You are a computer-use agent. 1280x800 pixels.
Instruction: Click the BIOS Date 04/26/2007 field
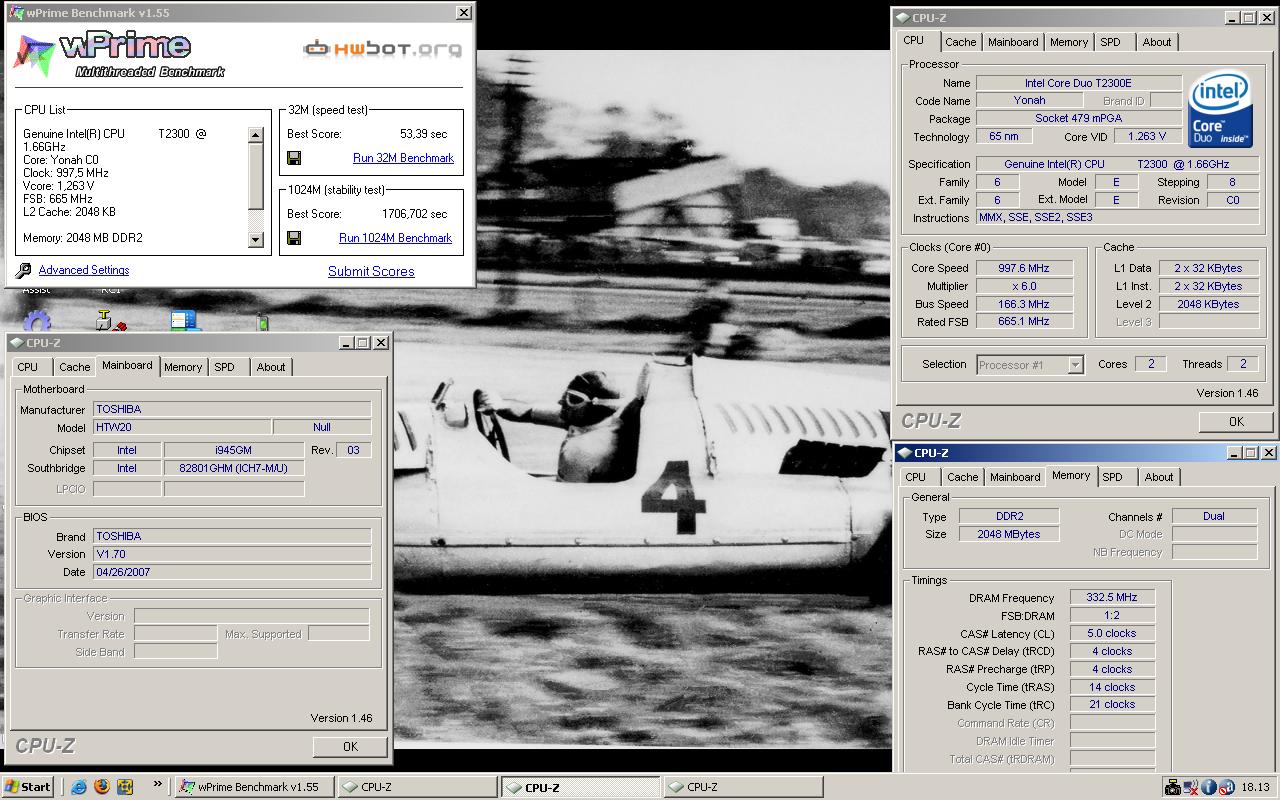coord(232,572)
